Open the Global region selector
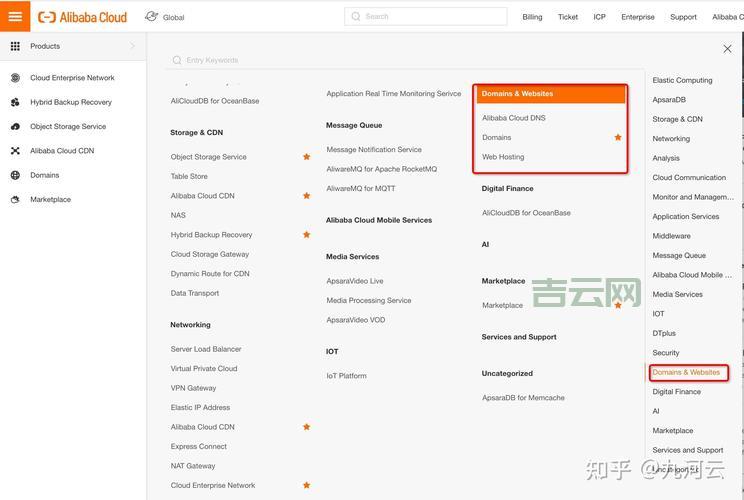Screen dimensions: 744x500 (165, 17)
